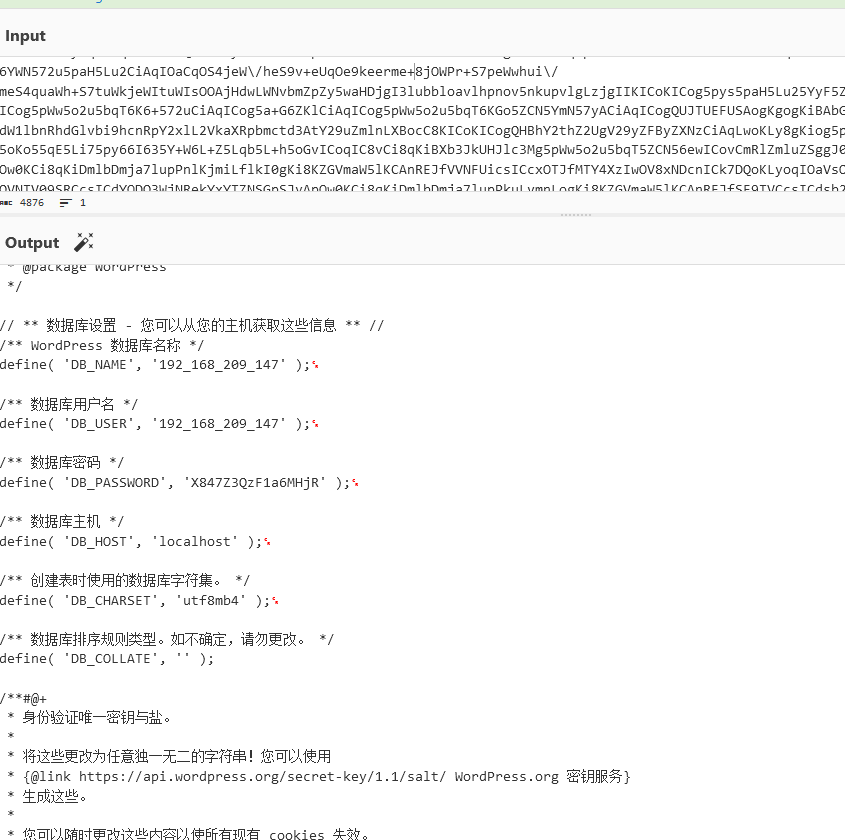Click the X847Z3QzF1a6MHjR password value in output

254,481
